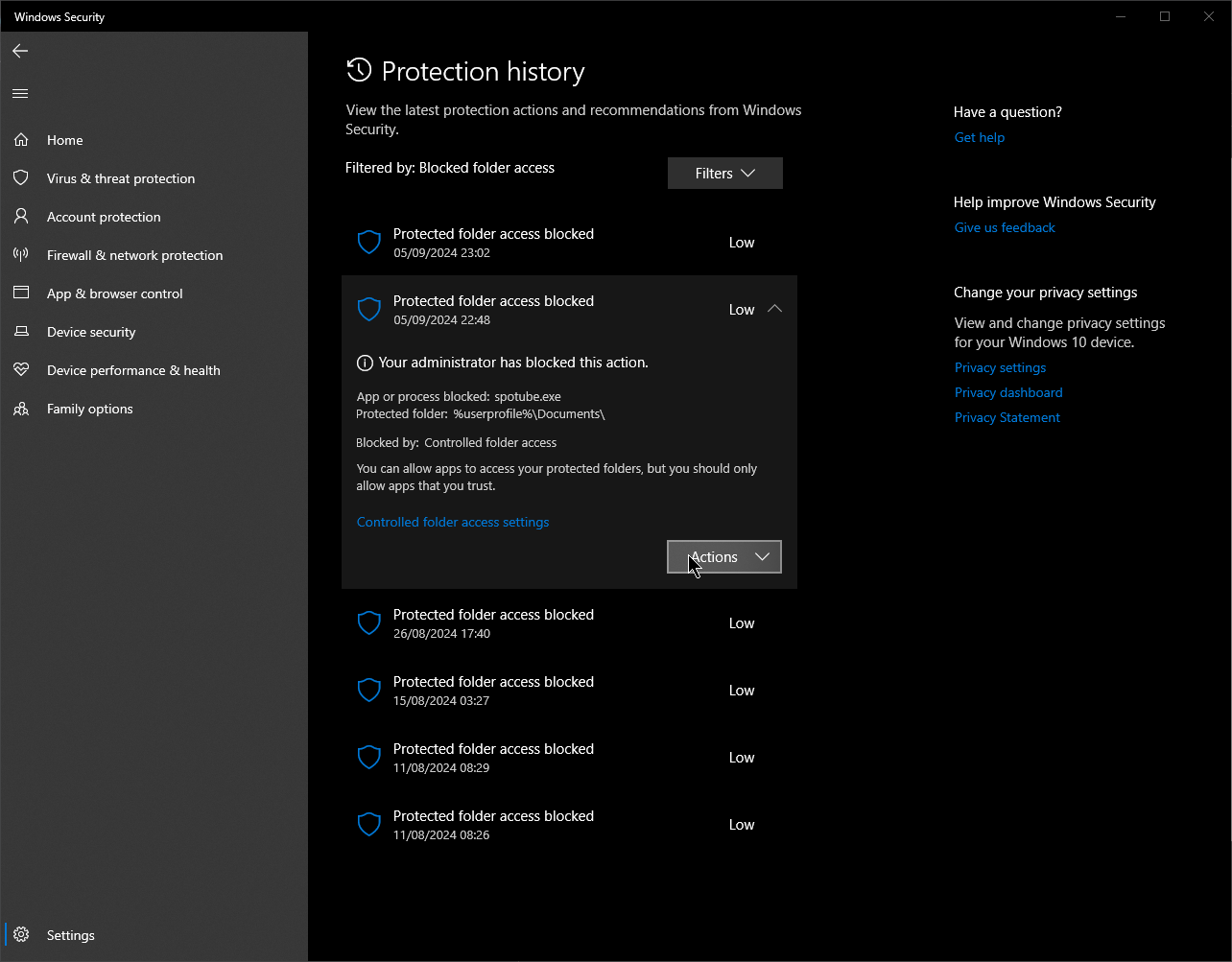Viewport: 1232px width, 962px height.
Task: Click the App & browser control window icon
Action: 21,293
